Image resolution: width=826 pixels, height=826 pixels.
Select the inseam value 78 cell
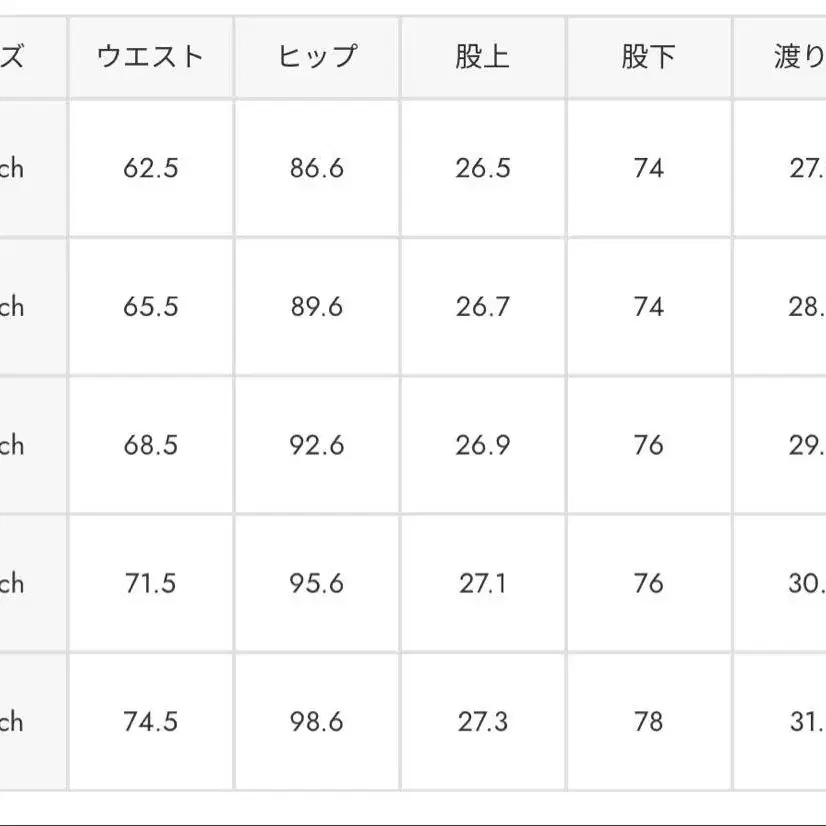(648, 721)
